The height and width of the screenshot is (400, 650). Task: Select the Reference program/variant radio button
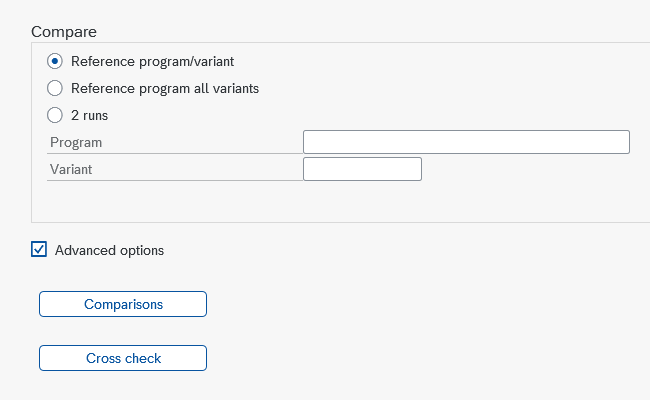pos(55,61)
